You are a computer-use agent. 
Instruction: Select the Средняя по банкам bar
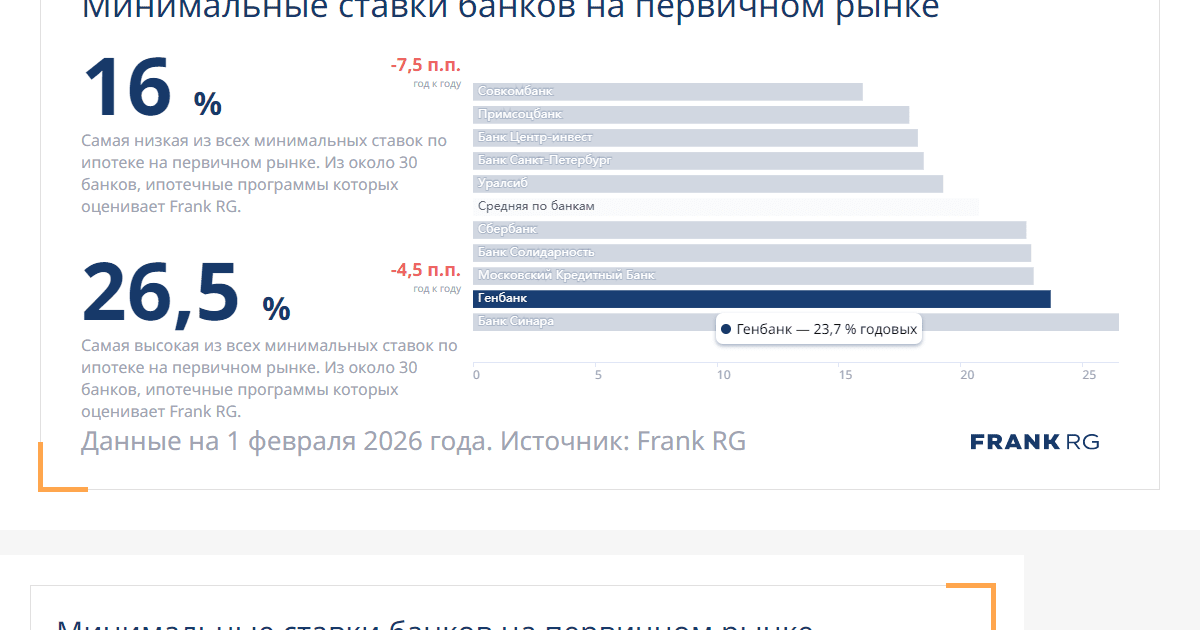tap(725, 207)
